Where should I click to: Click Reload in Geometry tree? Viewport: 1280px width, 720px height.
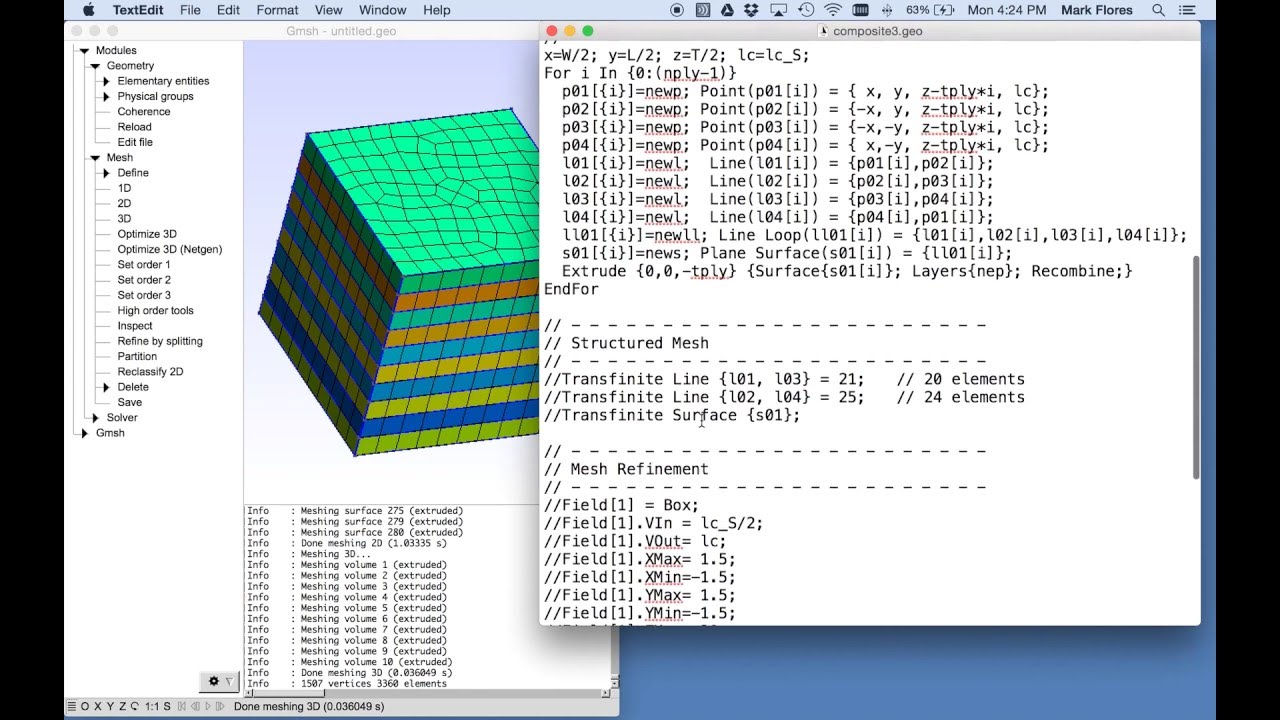[134, 127]
